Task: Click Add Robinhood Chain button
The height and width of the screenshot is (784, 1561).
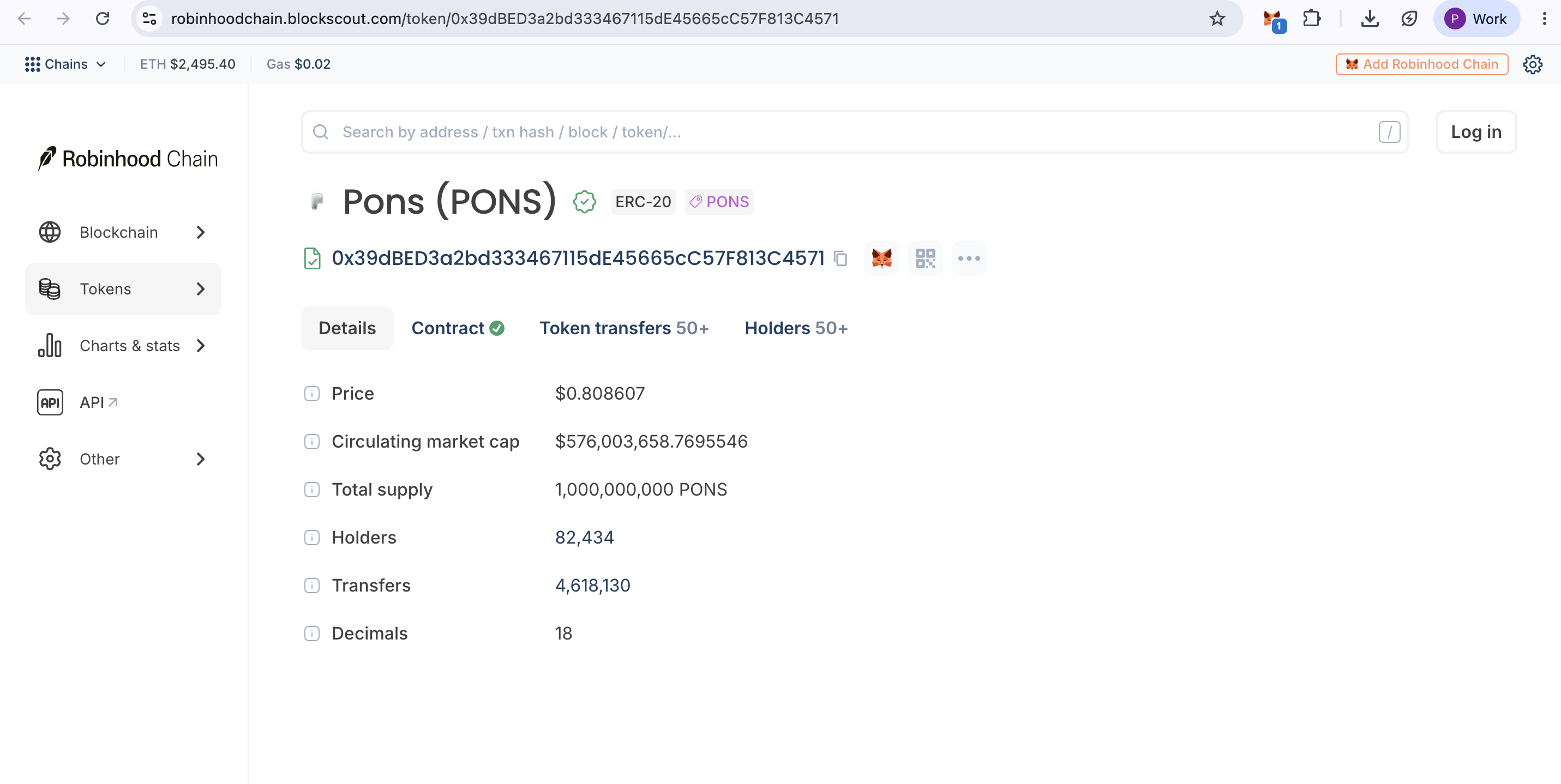Action: pyautogui.click(x=1421, y=64)
